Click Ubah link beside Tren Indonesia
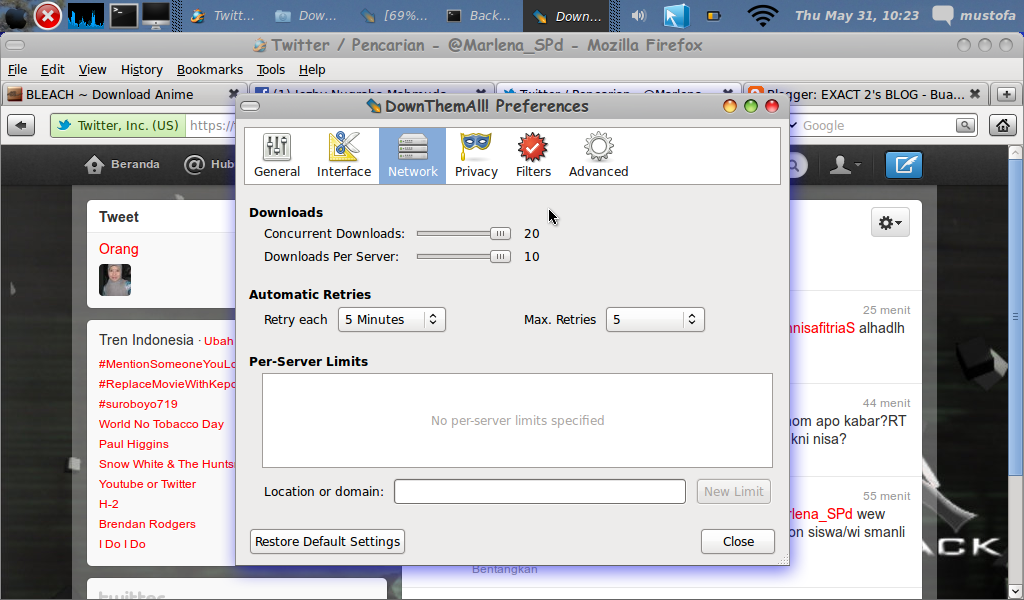This screenshot has width=1024, height=600. [x=218, y=341]
